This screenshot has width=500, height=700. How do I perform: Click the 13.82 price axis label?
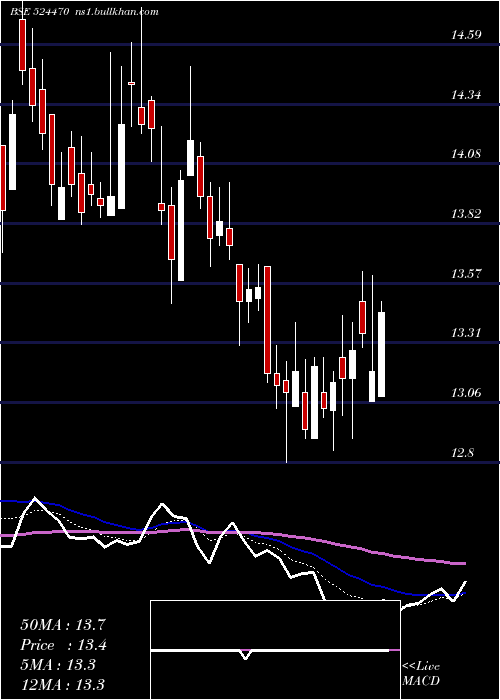click(x=466, y=214)
